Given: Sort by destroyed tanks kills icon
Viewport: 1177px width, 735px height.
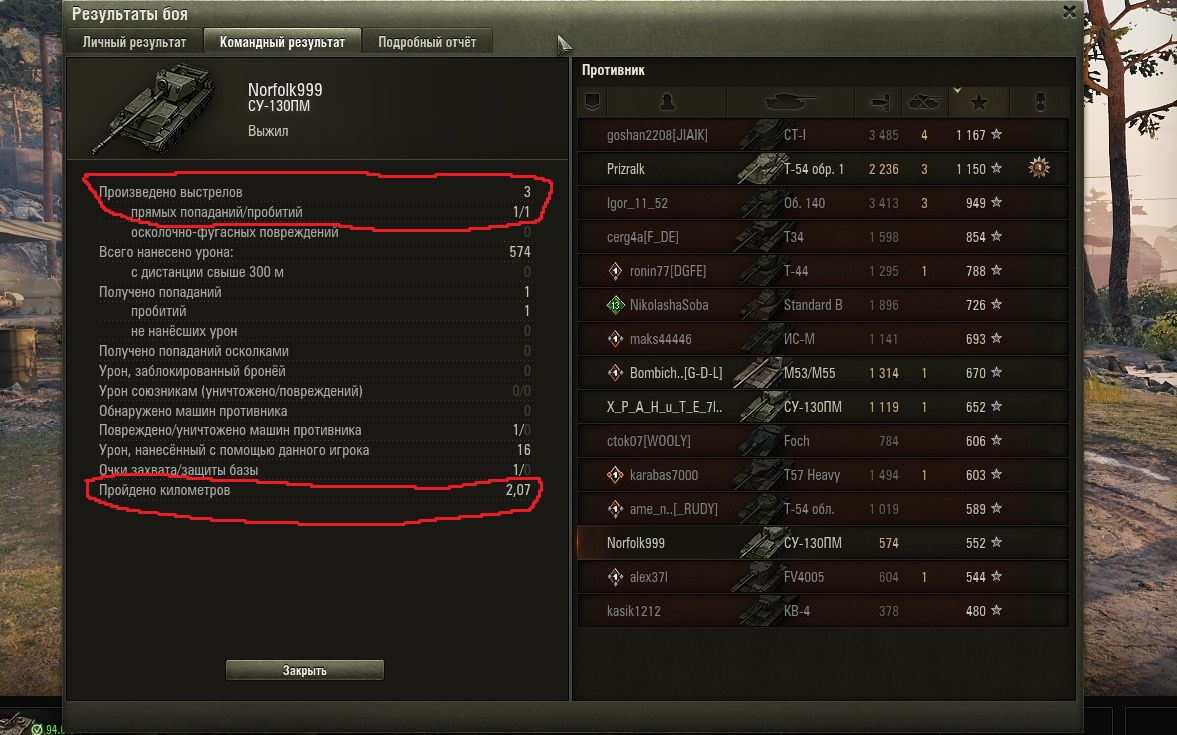Looking at the screenshot, I should pyautogui.click(x=924, y=101).
